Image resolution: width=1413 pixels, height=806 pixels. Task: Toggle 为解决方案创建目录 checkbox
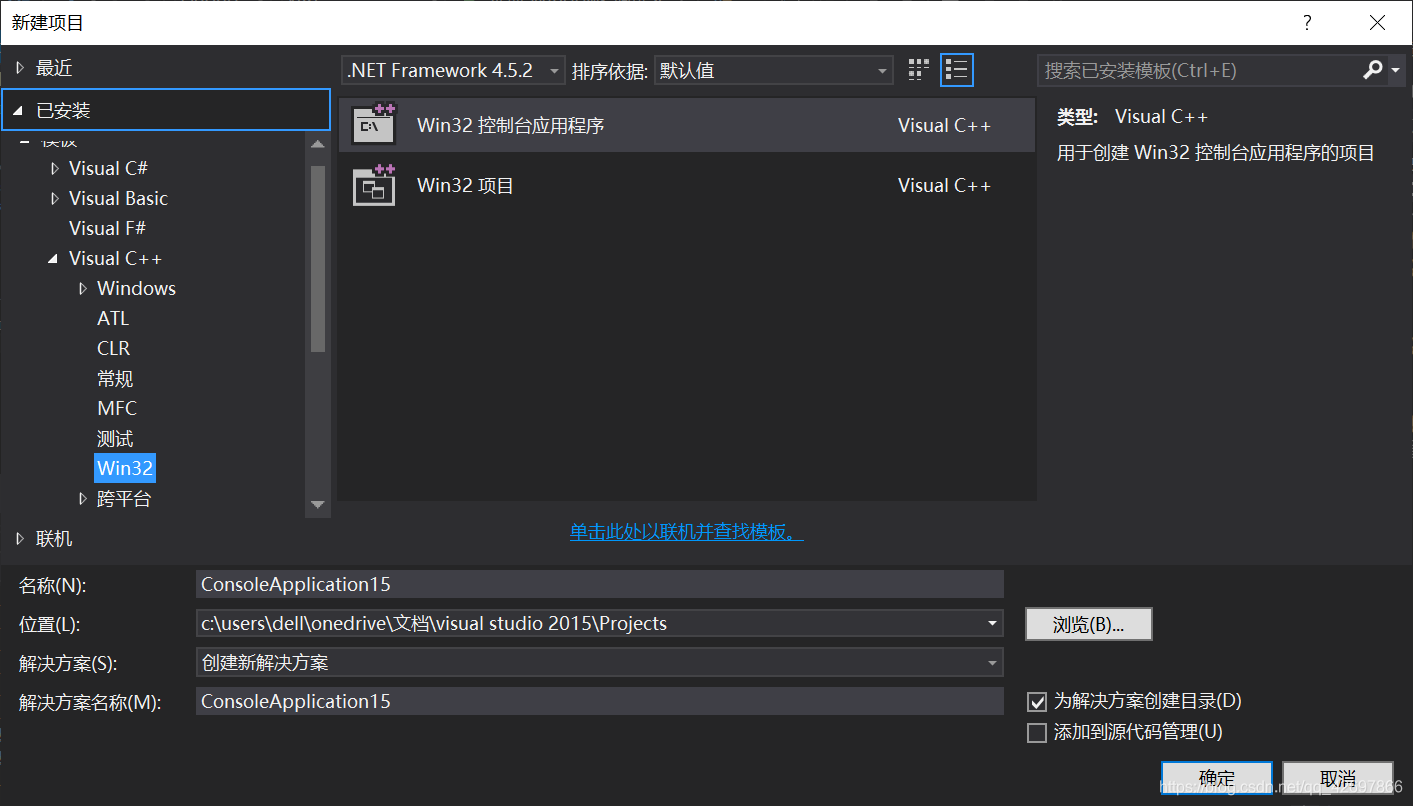(1037, 702)
